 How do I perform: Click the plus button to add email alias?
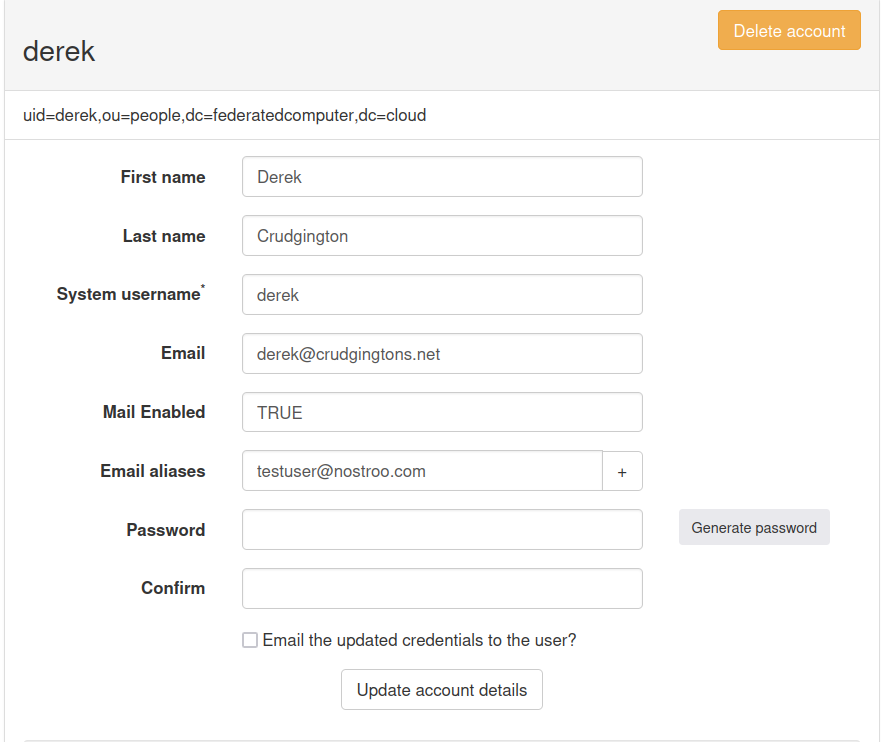[622, 472]
